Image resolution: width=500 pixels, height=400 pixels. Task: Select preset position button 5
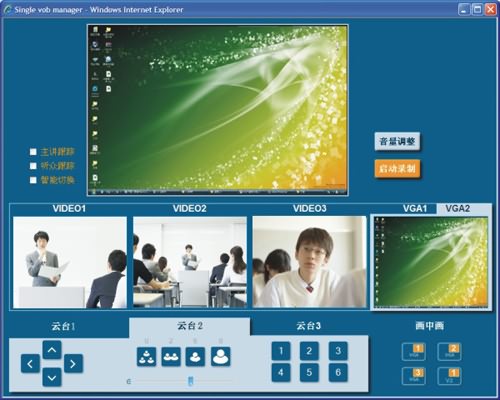click(309, 372)
